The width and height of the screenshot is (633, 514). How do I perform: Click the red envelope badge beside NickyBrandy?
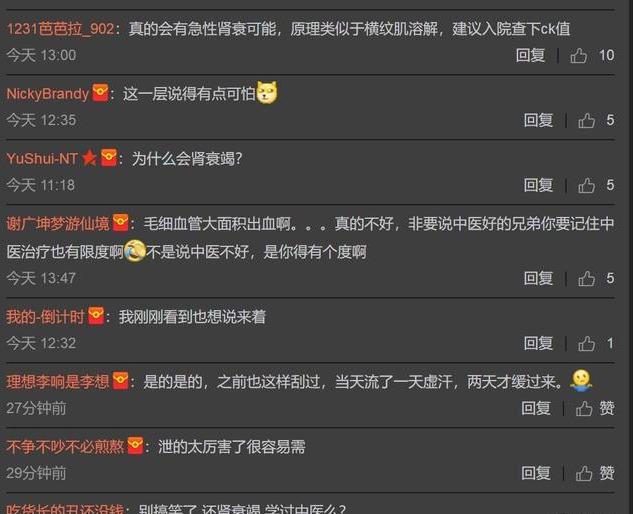[100, 93]
